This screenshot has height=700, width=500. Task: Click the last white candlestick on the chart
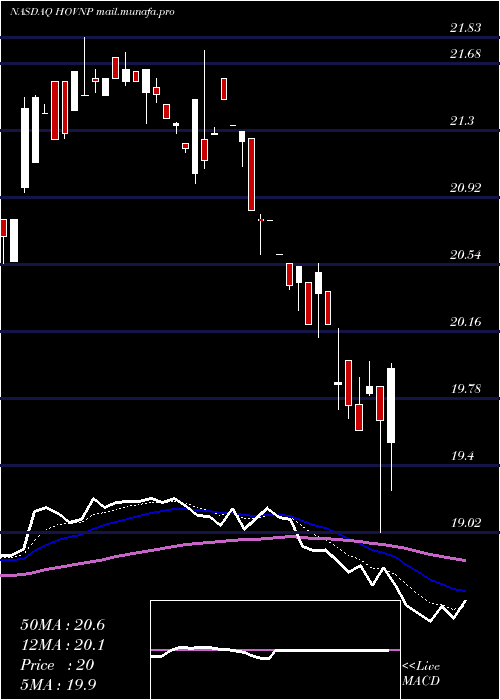[391, 405]
